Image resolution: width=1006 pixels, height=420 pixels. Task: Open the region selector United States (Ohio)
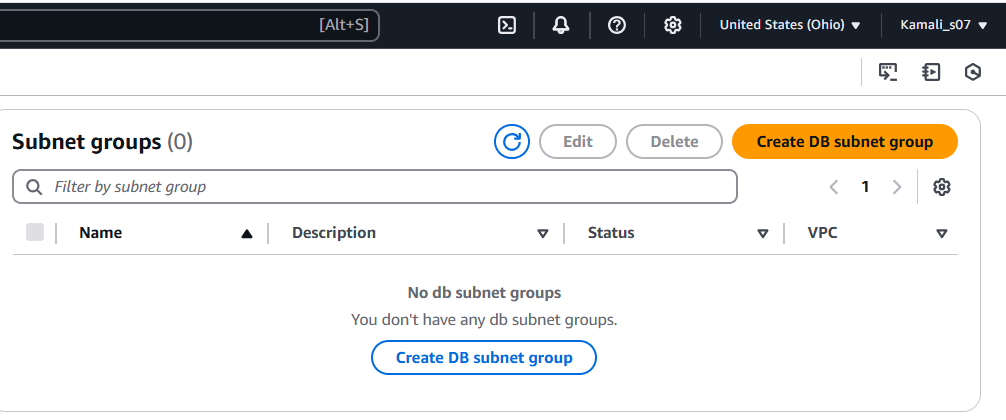(x=790, y=25)
